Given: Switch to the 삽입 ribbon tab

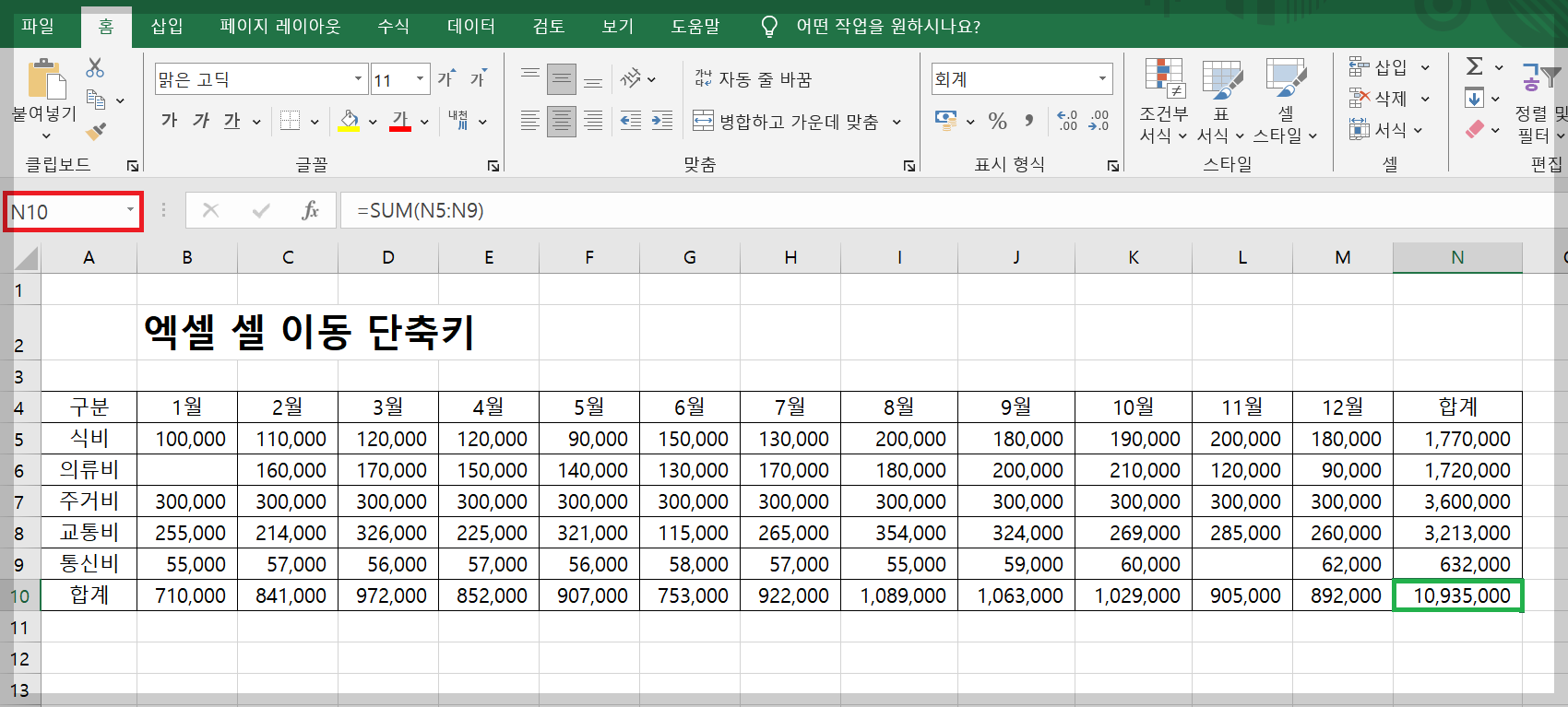Looking at the screenshot, I should [167, 26].
